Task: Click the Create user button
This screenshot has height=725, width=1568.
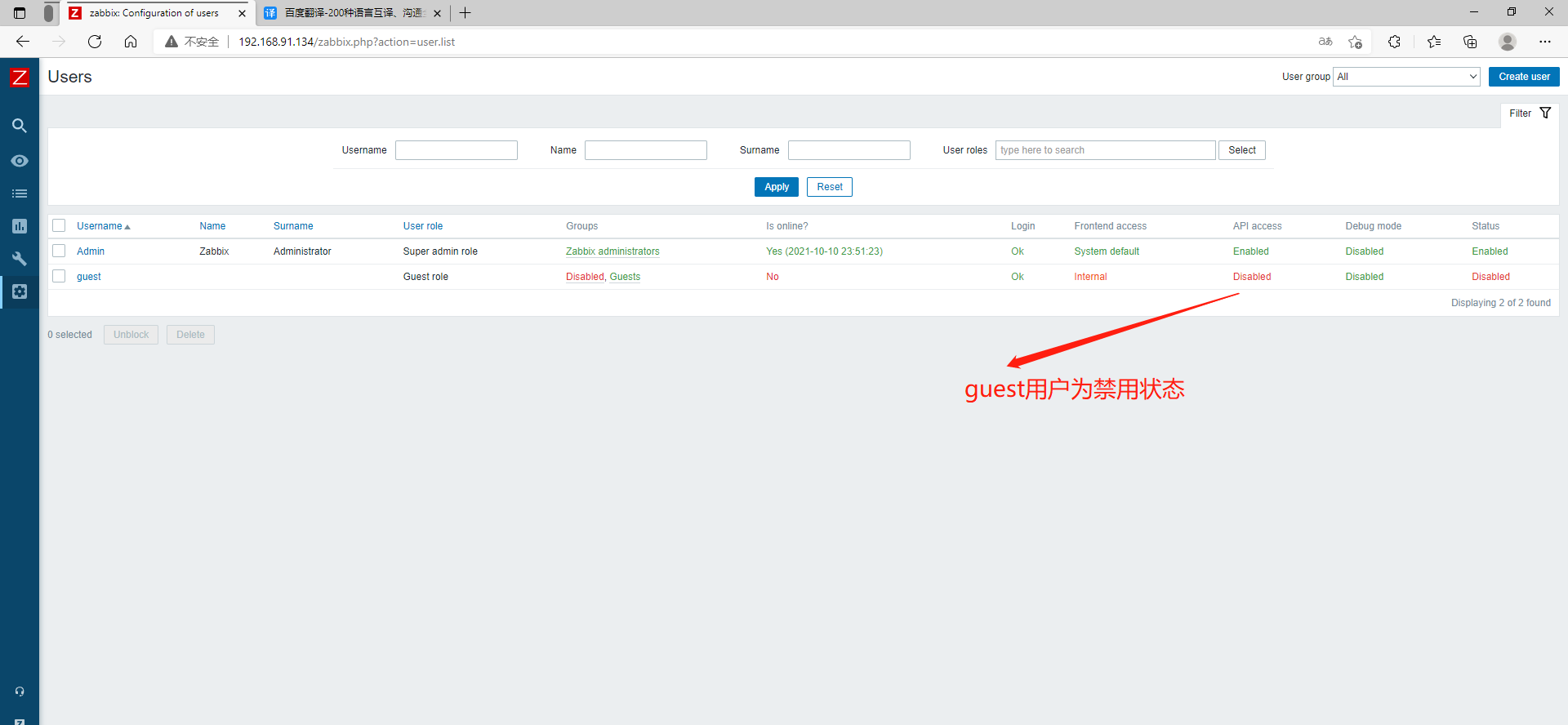Action: point(1524,77)
